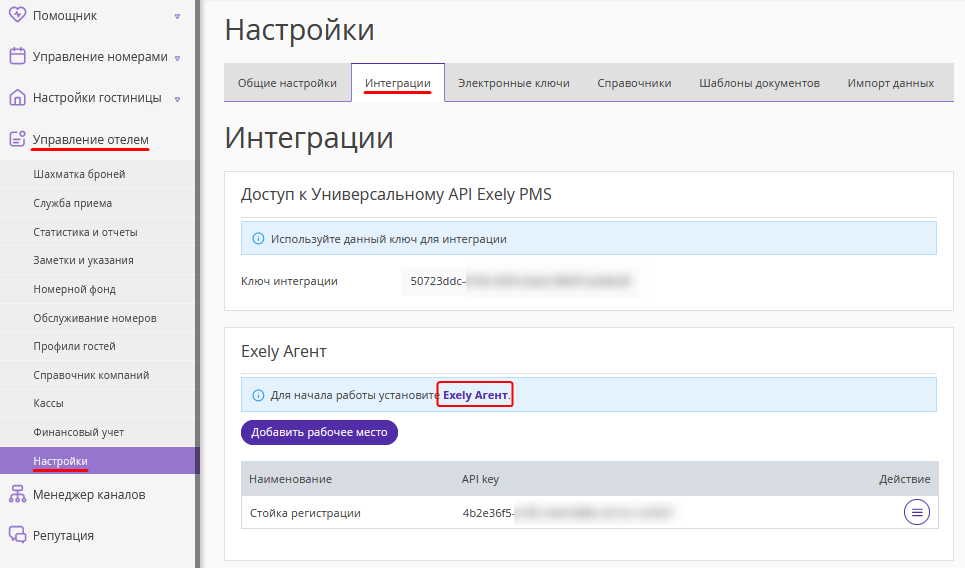
Task: Open the Импорт данных tab
Action: tap(891, 83)
